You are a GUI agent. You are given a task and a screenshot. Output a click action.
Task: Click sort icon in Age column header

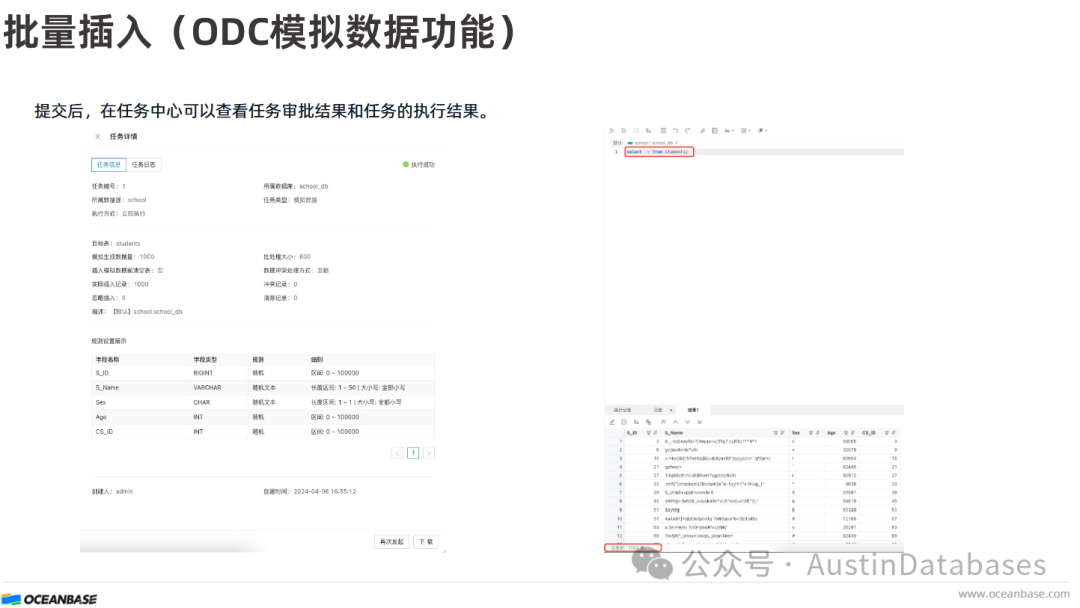pyautogui.click(x=853, y=433)
